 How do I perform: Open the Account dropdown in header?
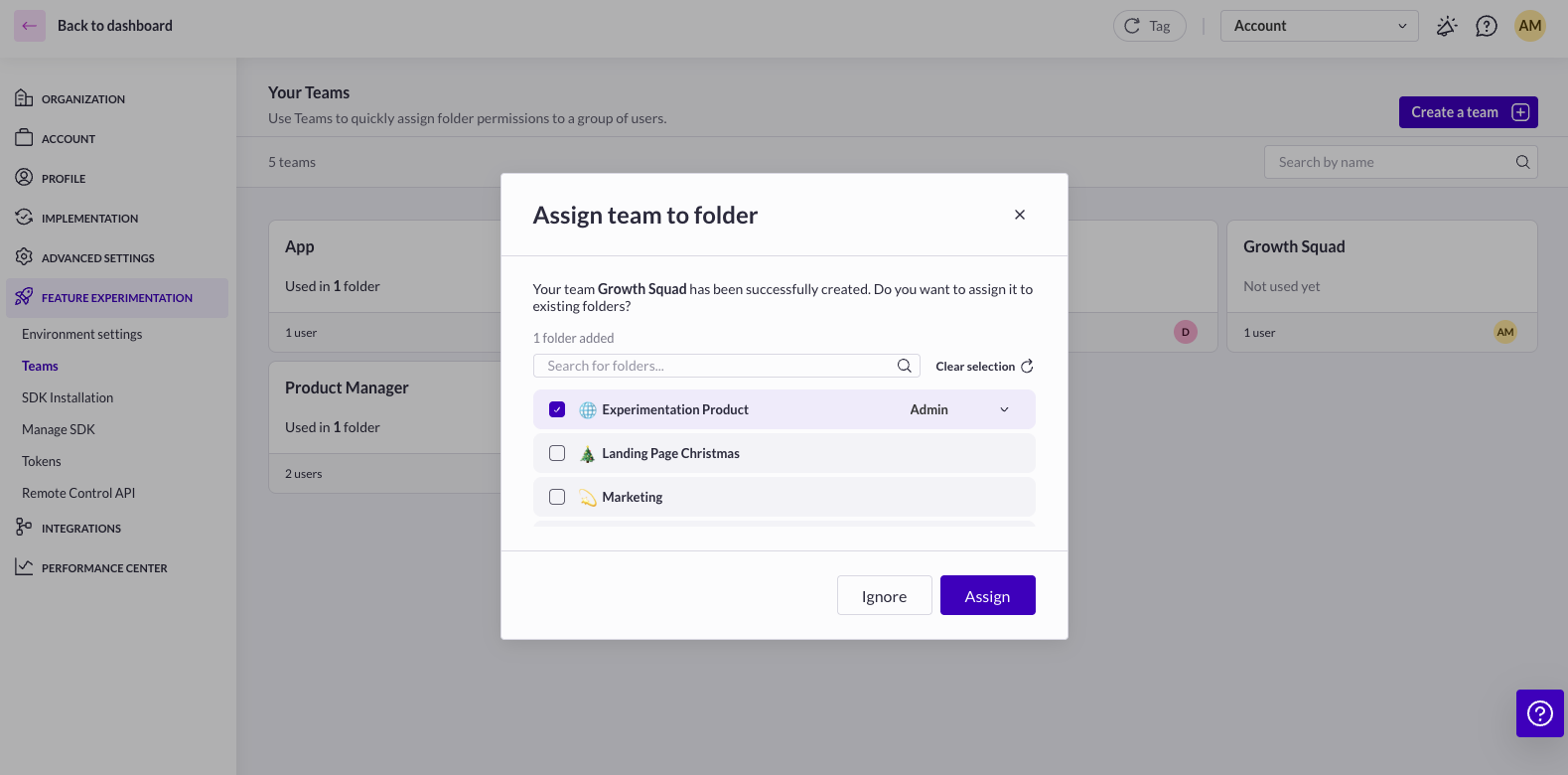click(x=1318, y=26)
